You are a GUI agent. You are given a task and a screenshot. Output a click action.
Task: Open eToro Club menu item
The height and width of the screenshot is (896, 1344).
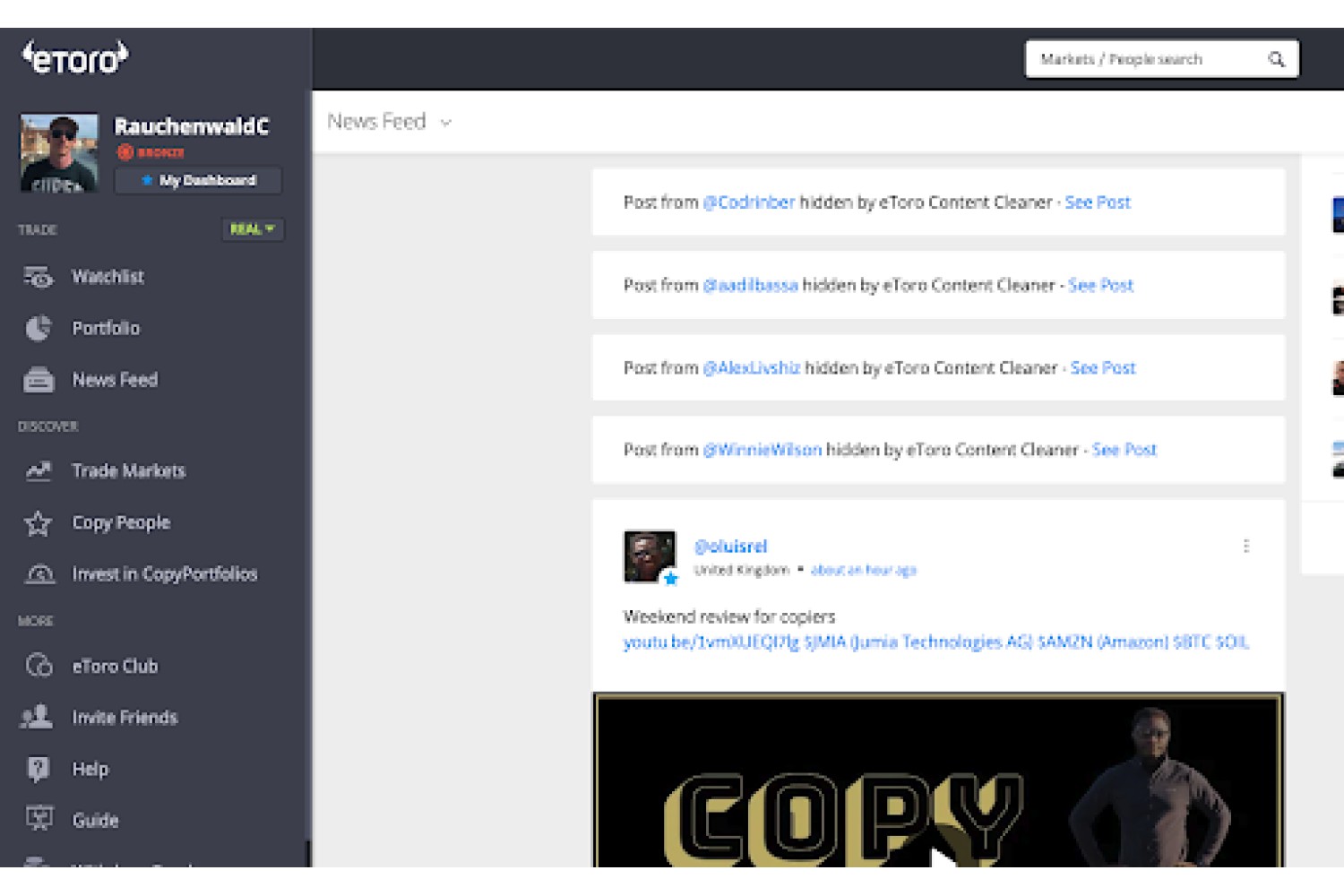(115, 666)
